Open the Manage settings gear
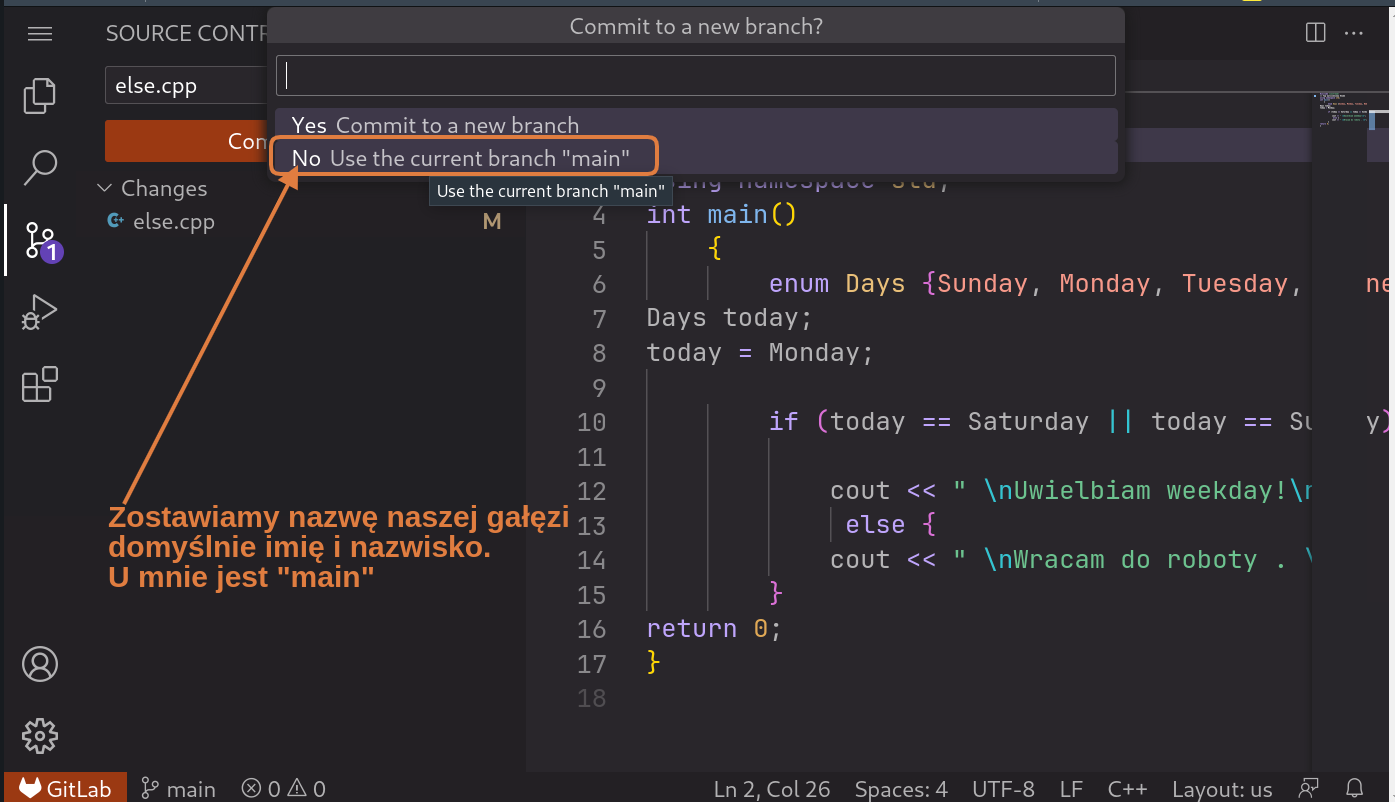The width and height of the screenshot is (1395, 802). (40, 736)
